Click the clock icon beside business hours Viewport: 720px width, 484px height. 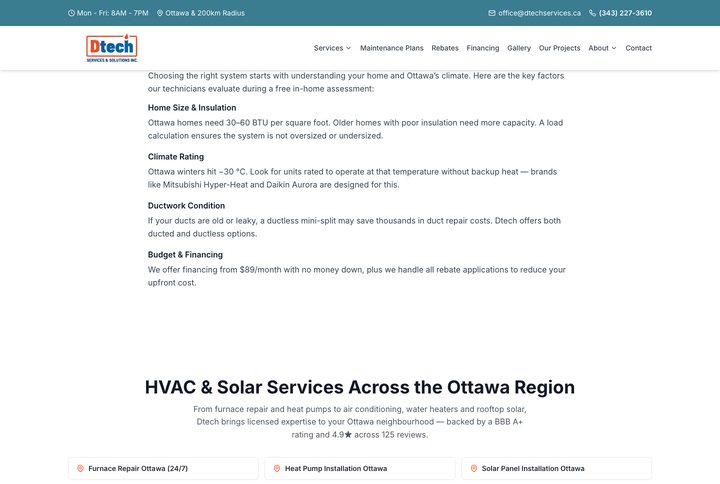point(71,13)
